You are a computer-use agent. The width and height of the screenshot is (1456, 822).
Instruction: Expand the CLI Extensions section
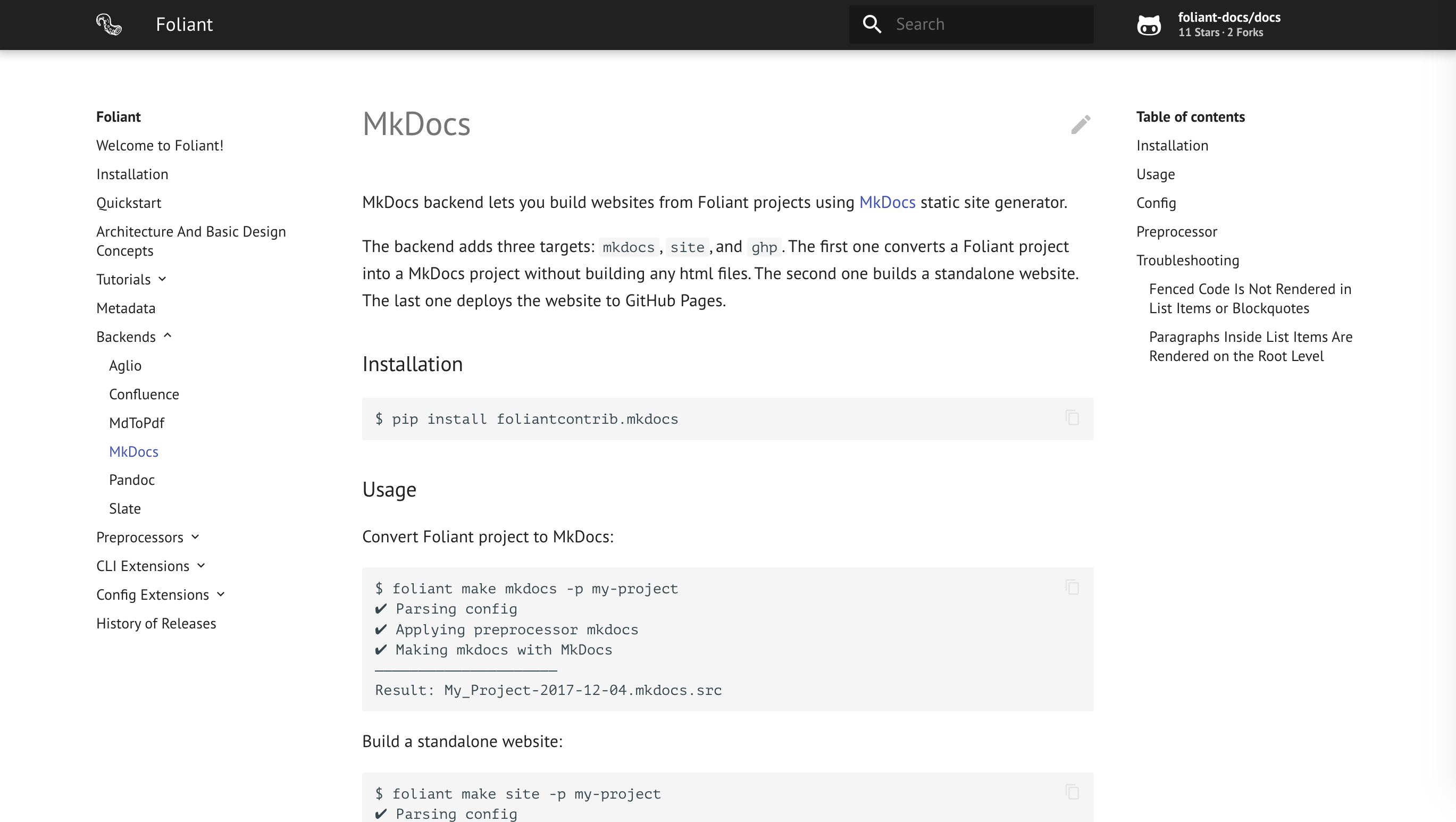click(x=201, y=566)
